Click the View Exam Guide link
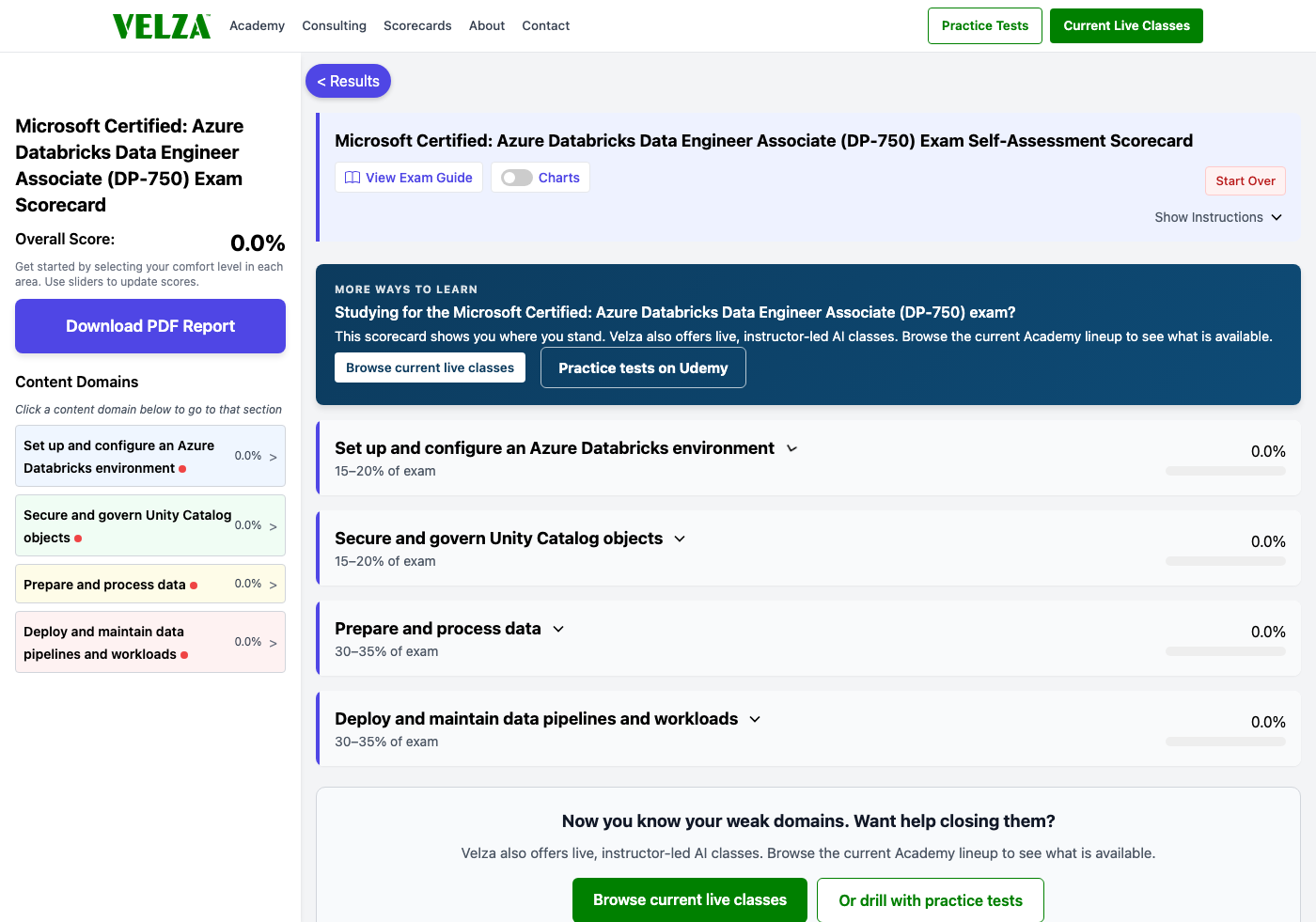Image resolution: width=1316 pixels, height=922 pixels. (409, 178)
